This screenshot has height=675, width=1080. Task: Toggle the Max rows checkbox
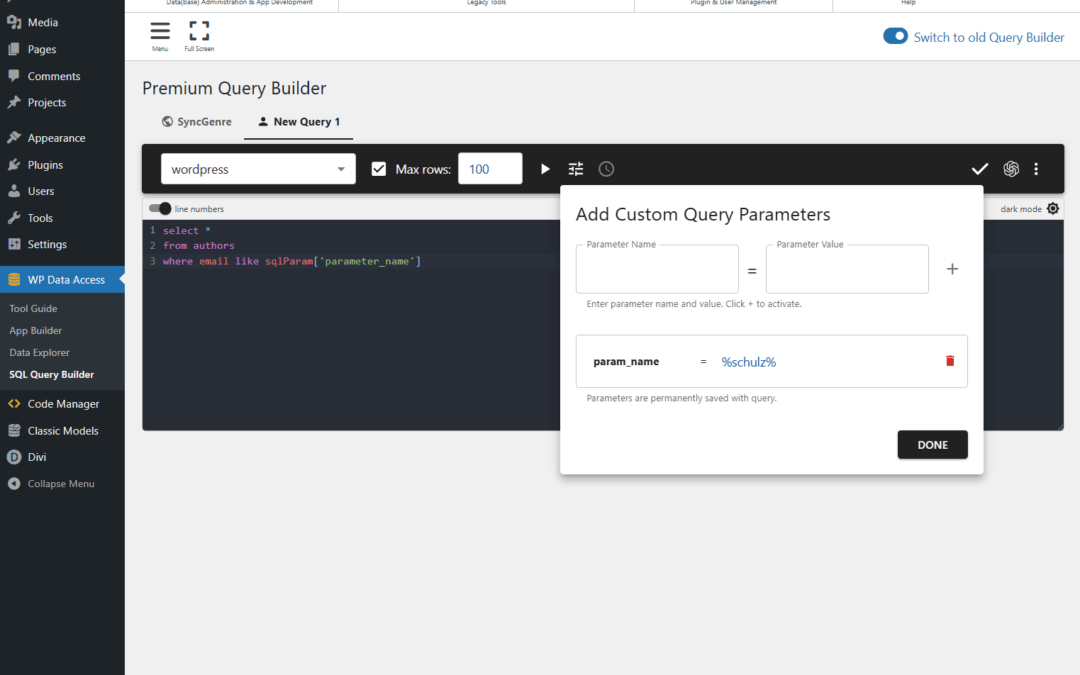coord(379,169)
